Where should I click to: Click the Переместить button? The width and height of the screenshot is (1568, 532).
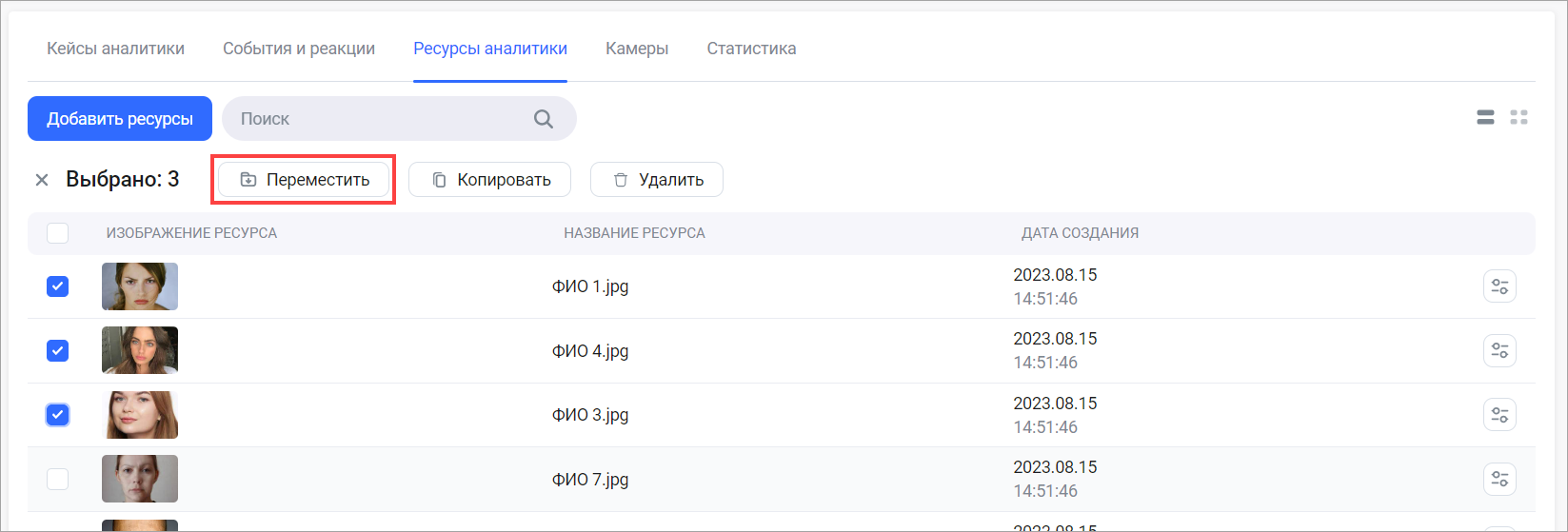(304, 180)
